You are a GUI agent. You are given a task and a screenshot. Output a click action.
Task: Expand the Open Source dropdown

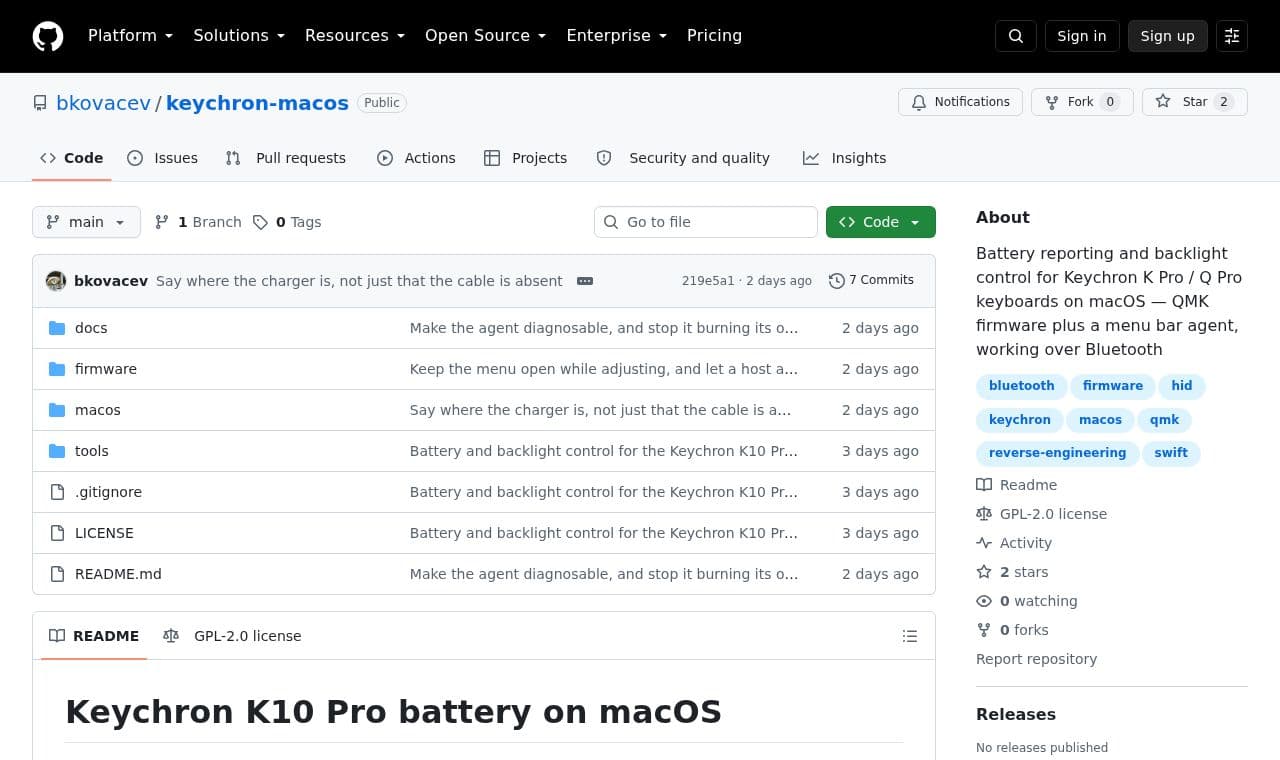click(x=486, y=36)
